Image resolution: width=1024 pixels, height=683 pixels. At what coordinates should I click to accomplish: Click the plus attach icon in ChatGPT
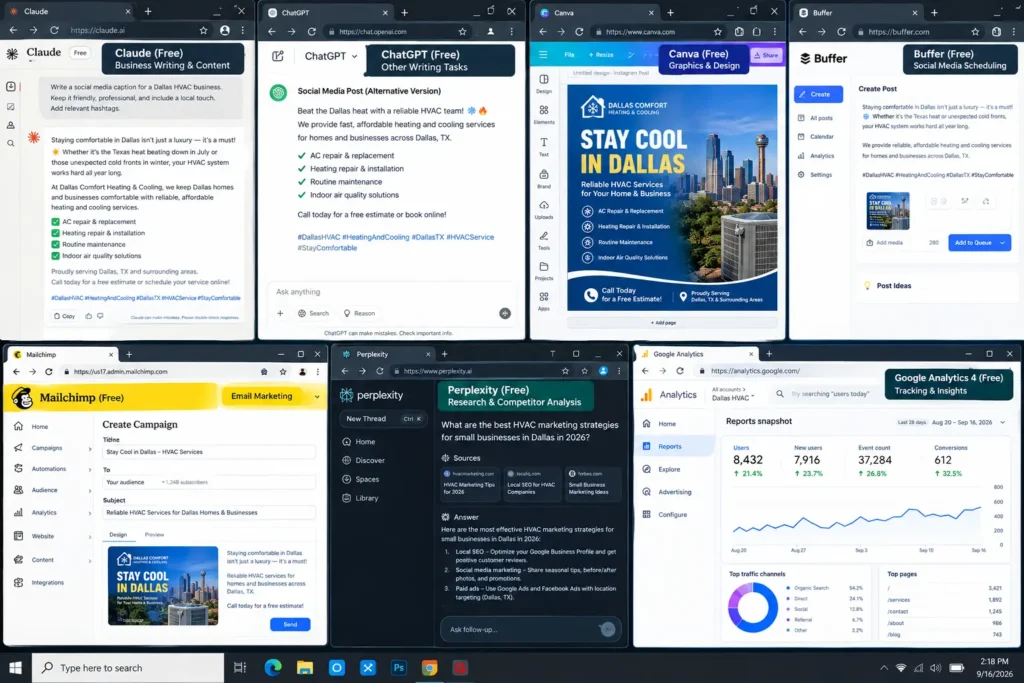[280, 313]
